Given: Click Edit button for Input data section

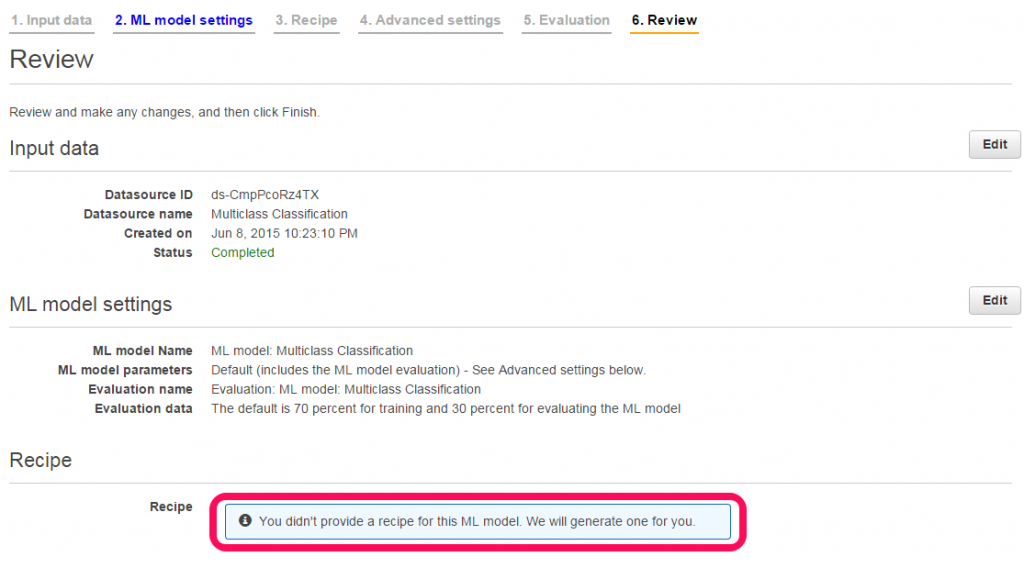Looking at the screenshot, I should tap(995, 144).
